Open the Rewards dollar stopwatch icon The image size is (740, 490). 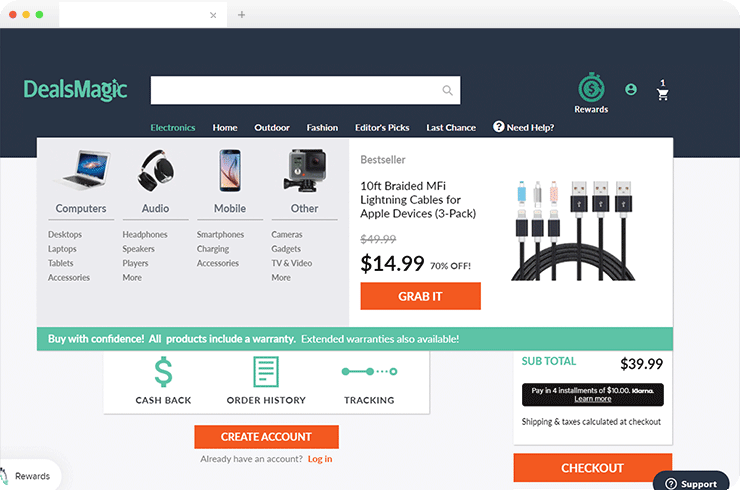tap(591, 88)
